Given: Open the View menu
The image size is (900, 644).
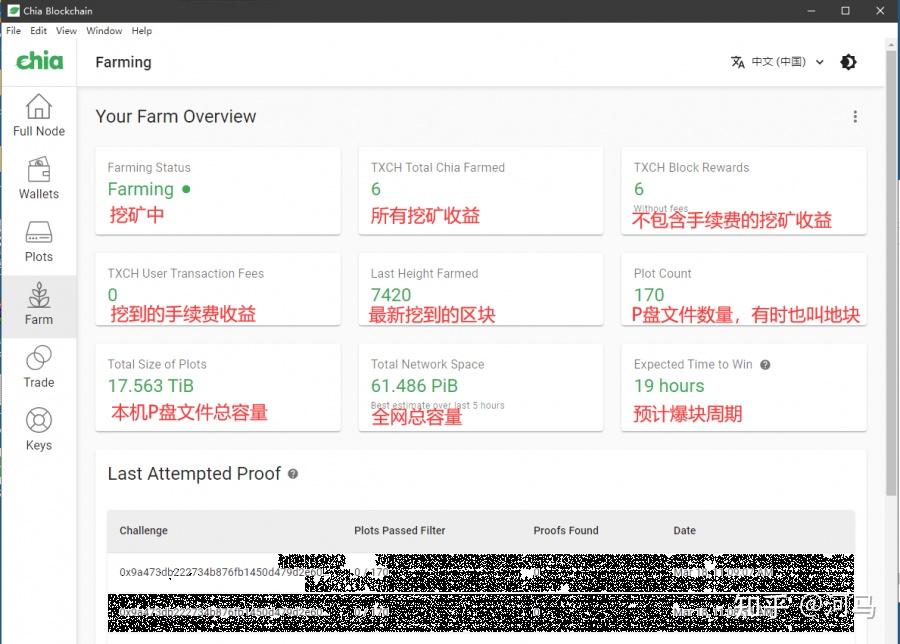Looking at the screenshot, I should 66,30.
